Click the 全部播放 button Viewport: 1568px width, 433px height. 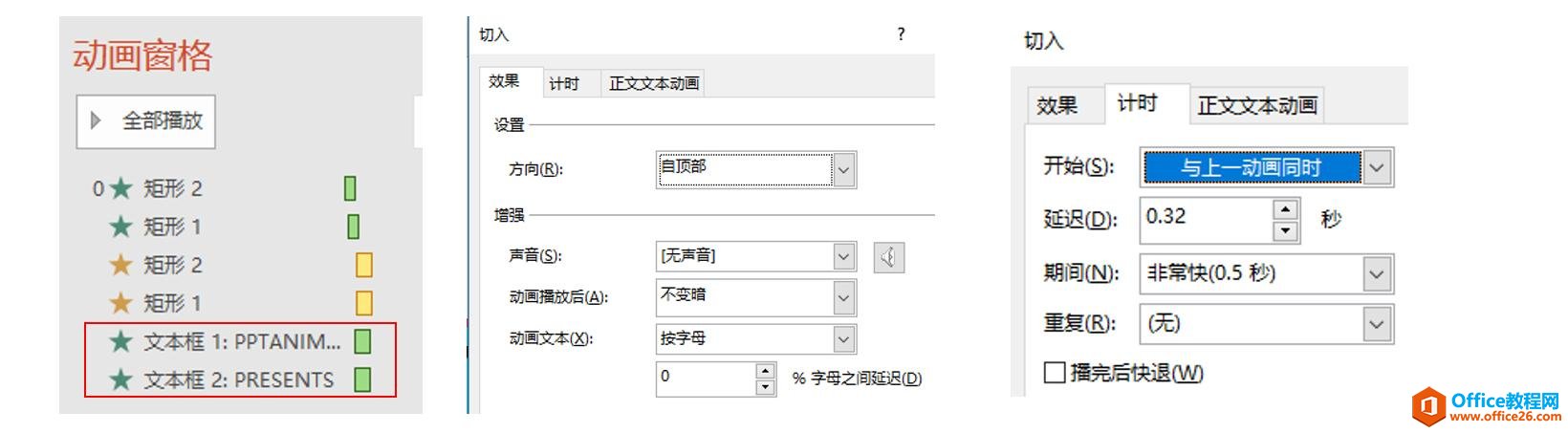pyautogui.click(x=146, y=121)
